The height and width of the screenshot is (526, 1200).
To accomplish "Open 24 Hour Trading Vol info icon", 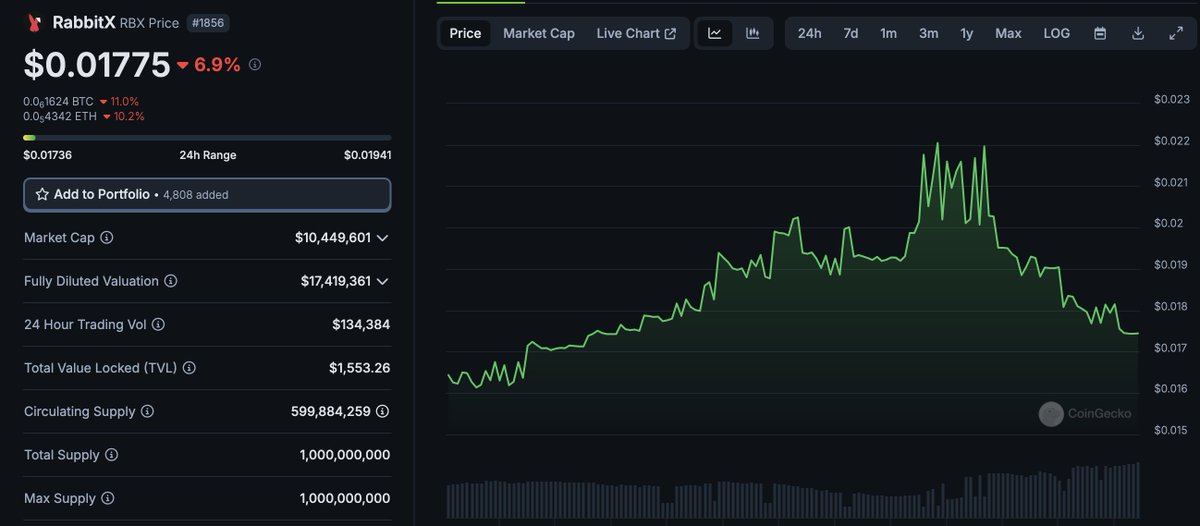I will pyautogui.click(x=158, y=325).
